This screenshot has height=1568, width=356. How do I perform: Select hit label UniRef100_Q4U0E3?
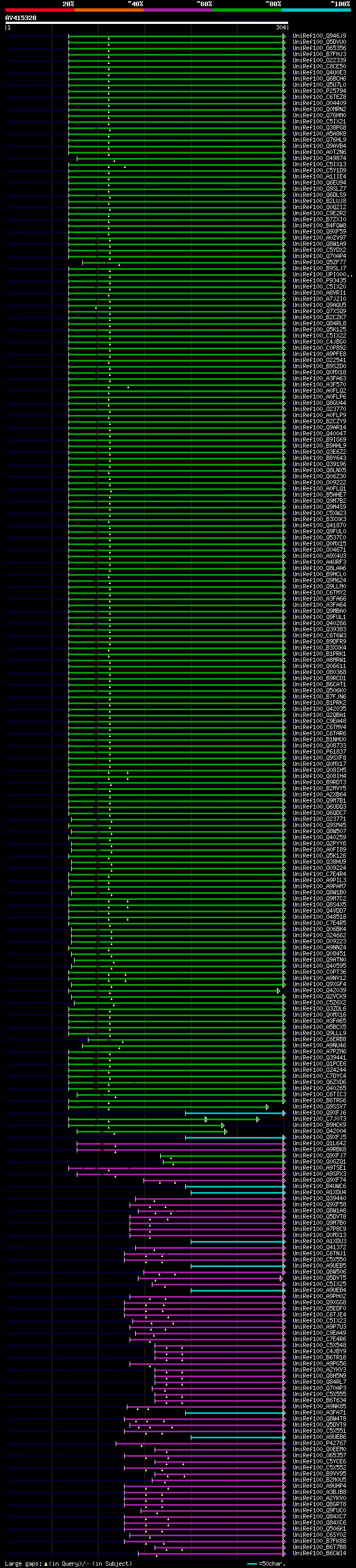coord(319,72)
